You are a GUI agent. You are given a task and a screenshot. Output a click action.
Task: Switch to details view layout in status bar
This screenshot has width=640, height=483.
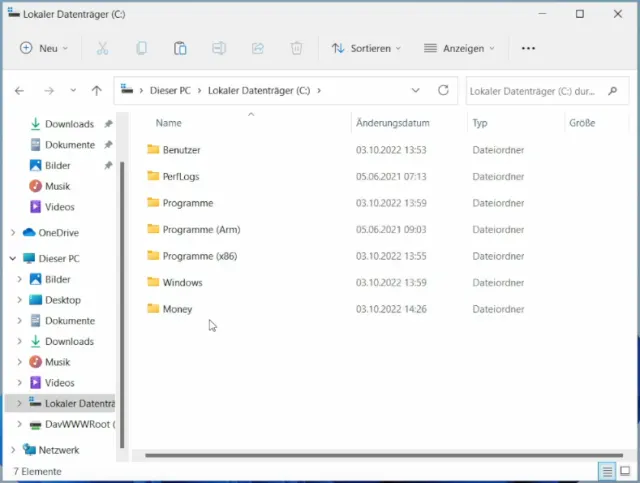(606, 471)
